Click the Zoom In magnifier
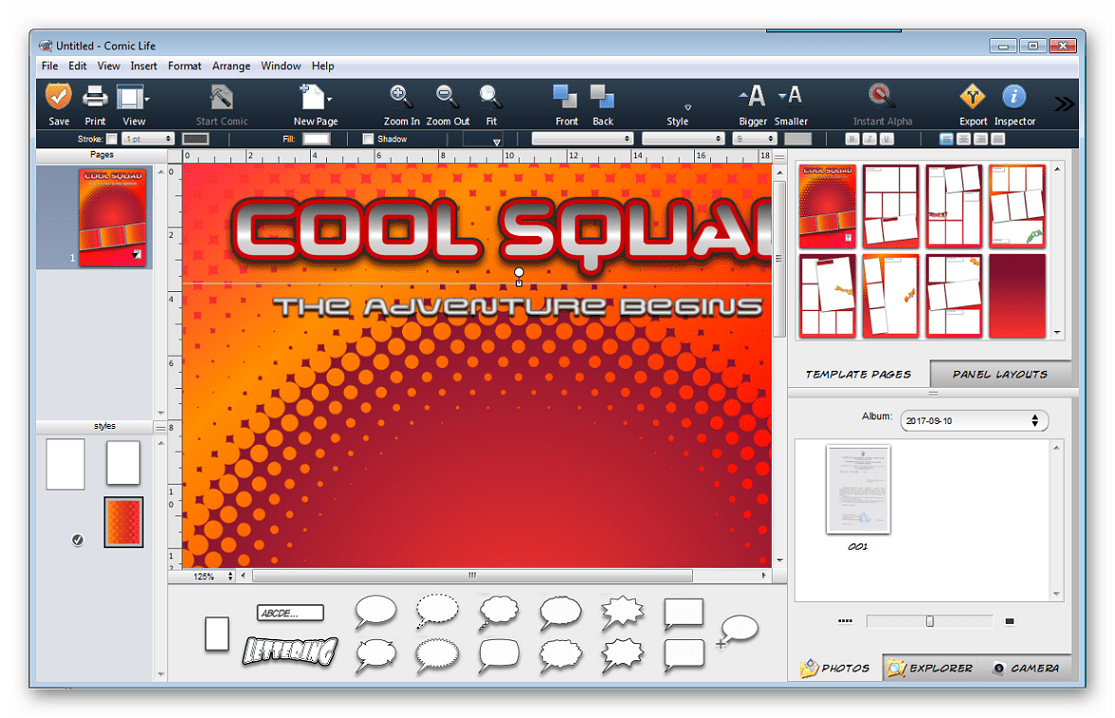The height and width of the screenshot is (718, 1115). point(401,97)
